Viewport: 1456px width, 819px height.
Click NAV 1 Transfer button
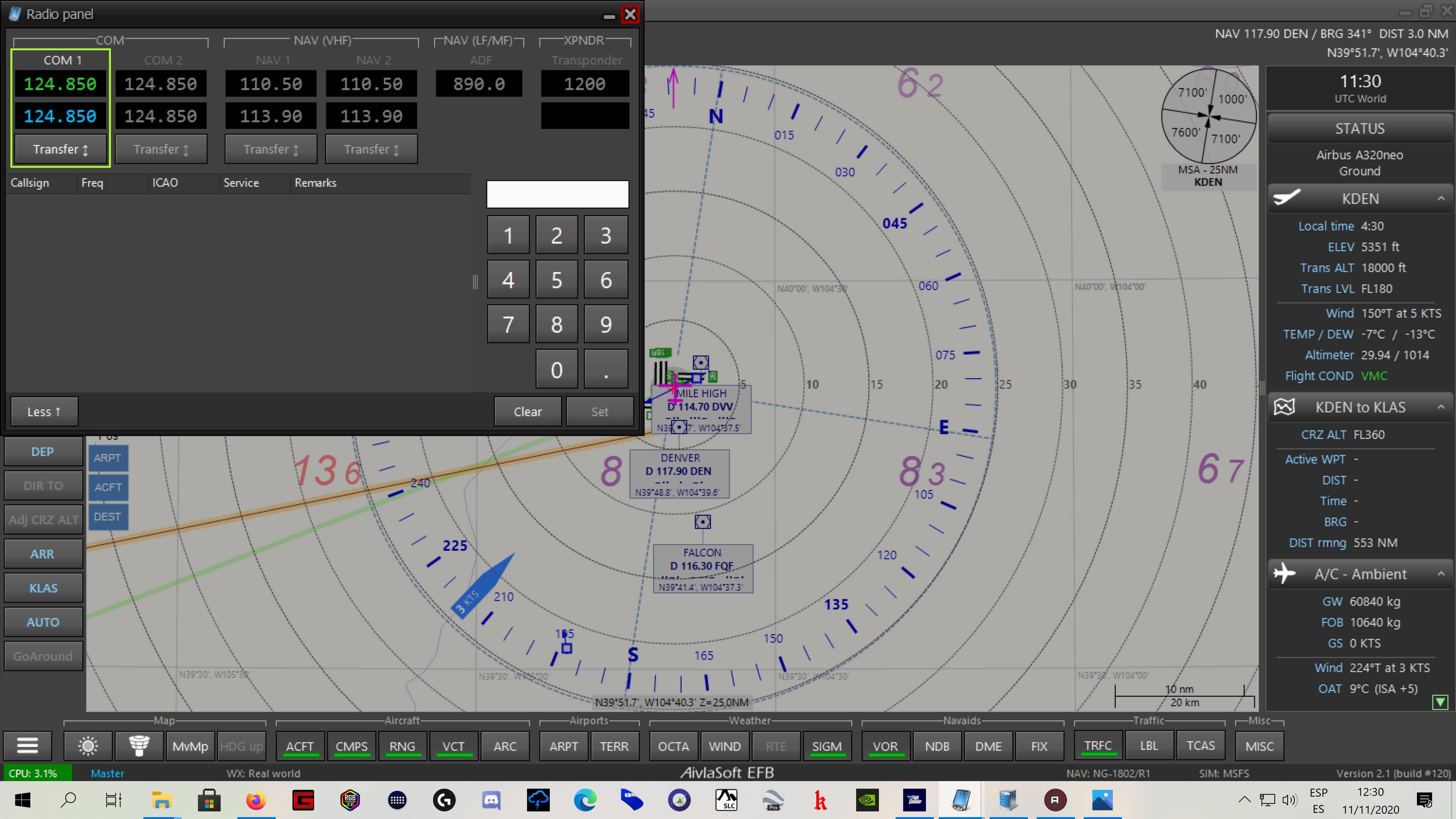coord(271,149)
